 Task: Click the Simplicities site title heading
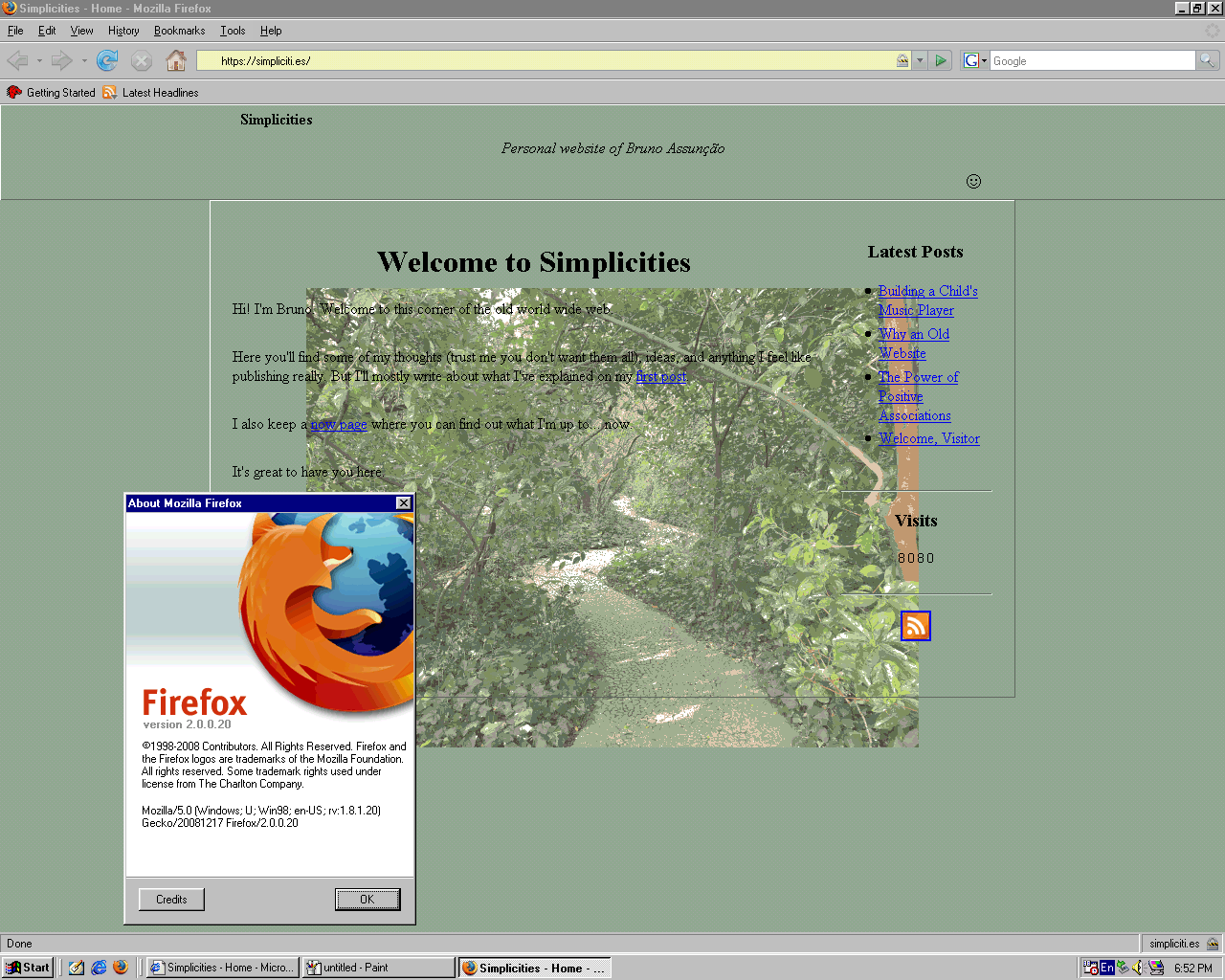pos(277,120)
